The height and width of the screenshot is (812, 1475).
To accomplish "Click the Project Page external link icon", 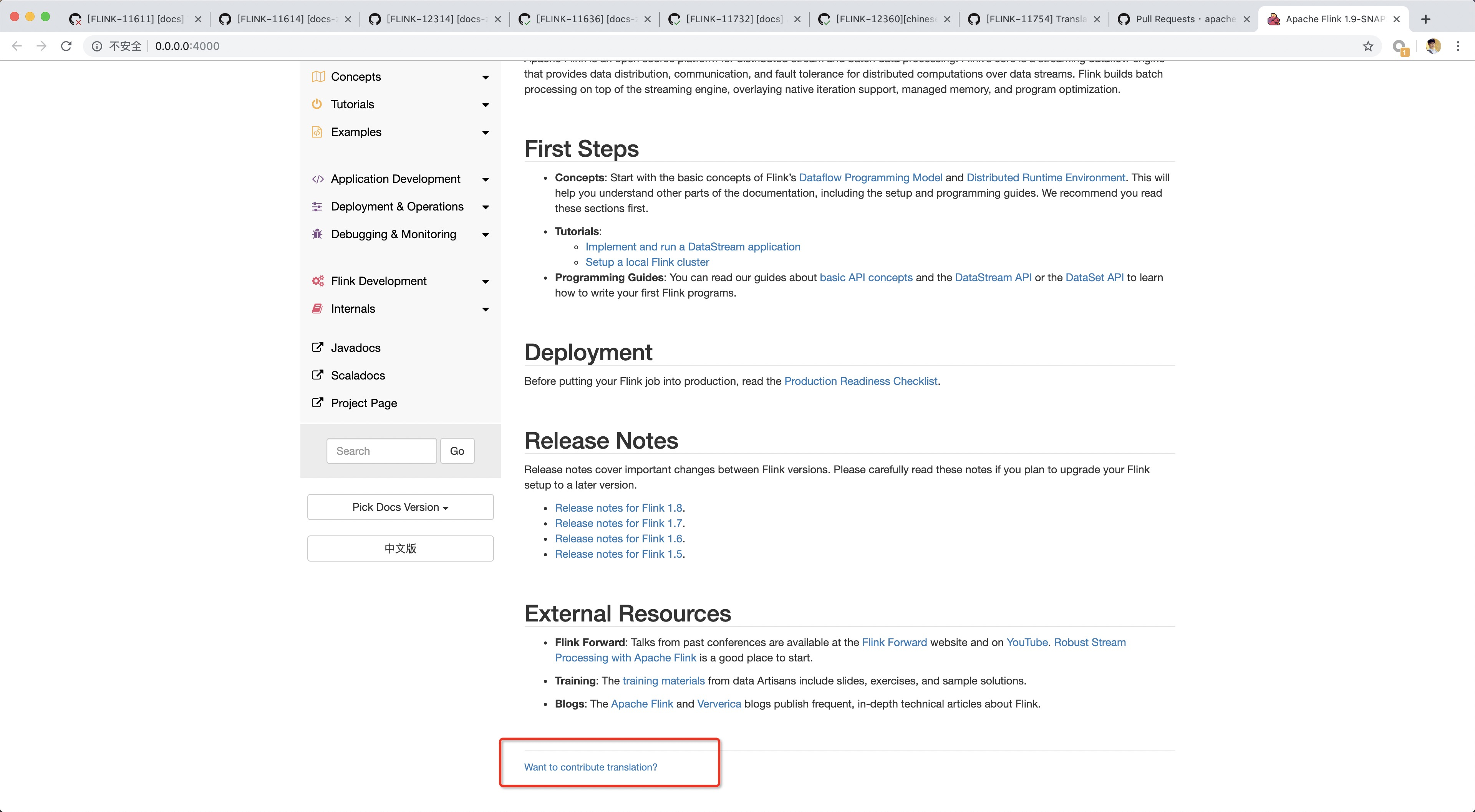I will click(x=317, y=403).
